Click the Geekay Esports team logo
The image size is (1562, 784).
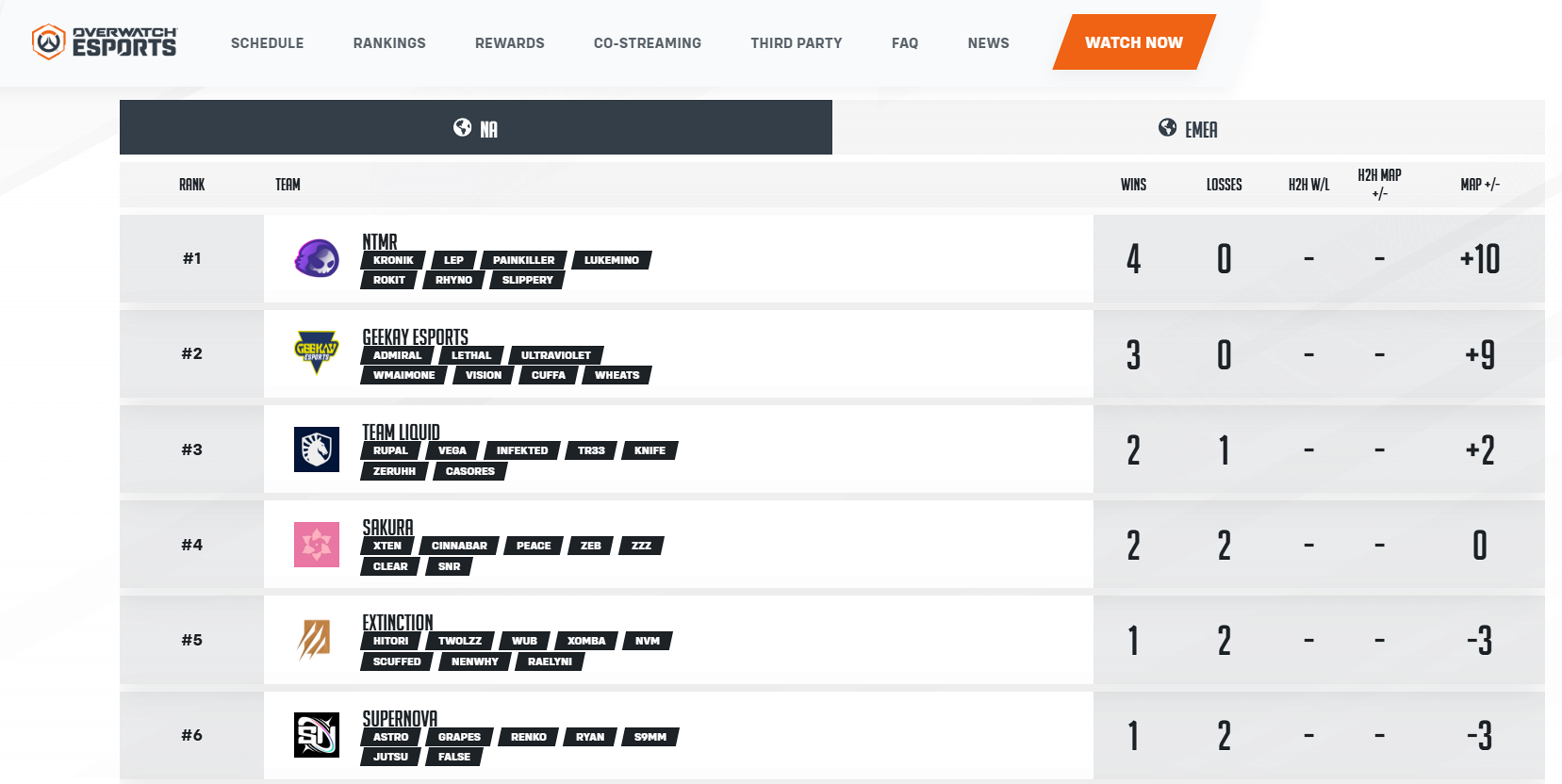pyautogui.click(x=317, y=353)
